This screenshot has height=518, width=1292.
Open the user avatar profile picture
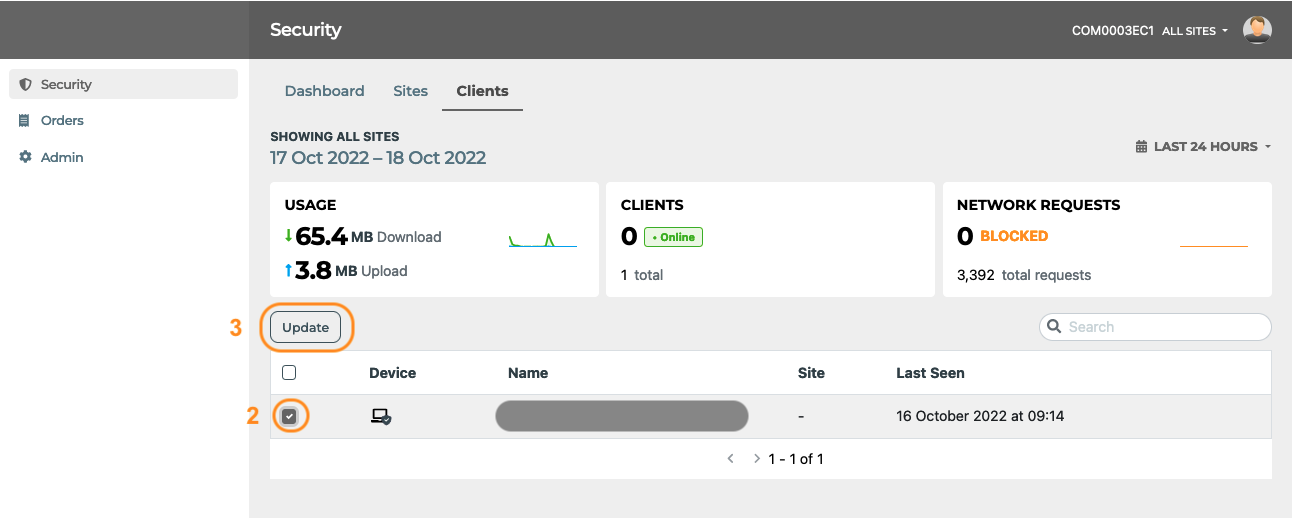(1257, 30)
